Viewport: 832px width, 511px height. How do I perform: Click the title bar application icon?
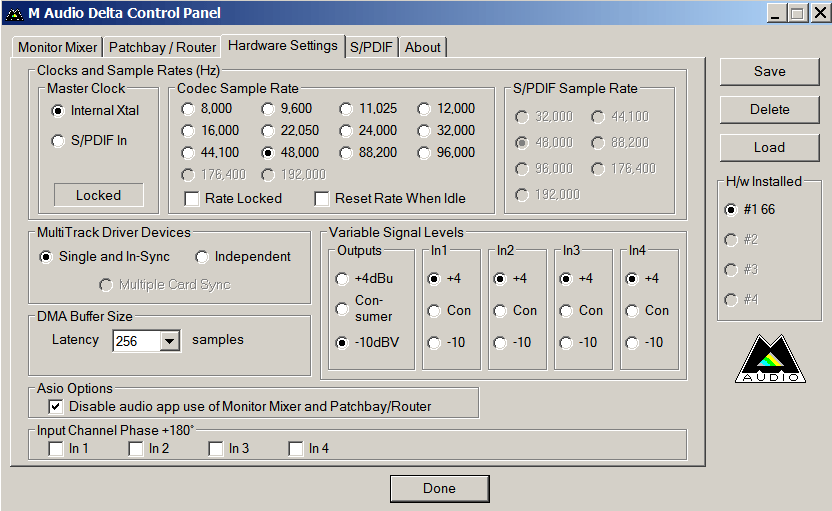point(14,13)
